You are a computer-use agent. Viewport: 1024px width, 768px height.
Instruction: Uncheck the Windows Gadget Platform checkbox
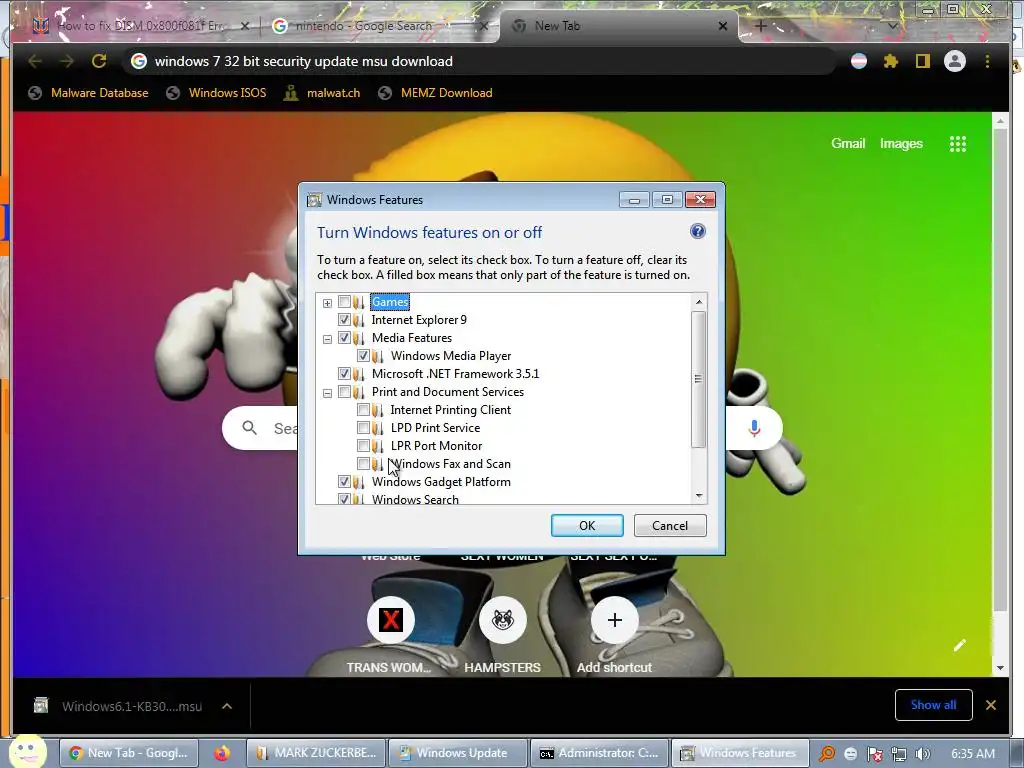click(344, 481)
